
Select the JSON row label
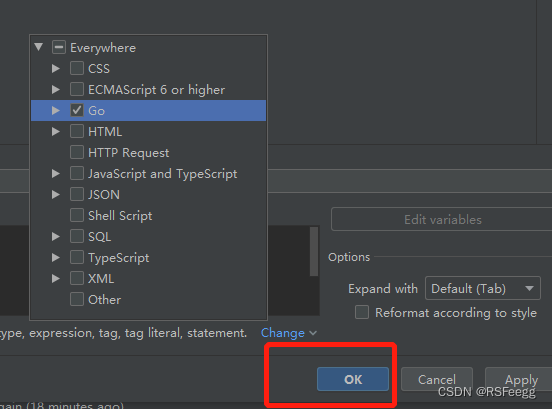(104, 195)
